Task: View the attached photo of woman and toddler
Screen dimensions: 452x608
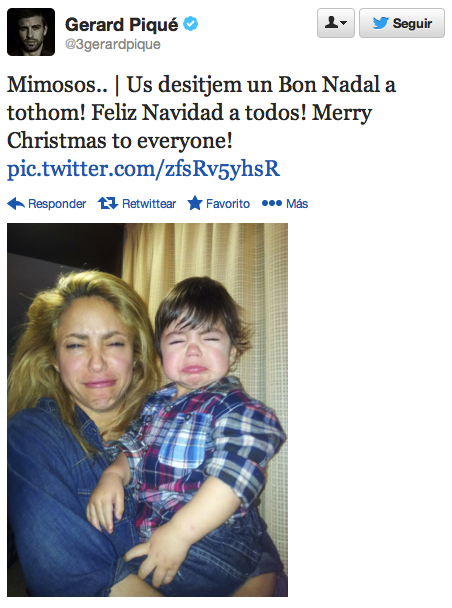Action: (x=147, y=409)
